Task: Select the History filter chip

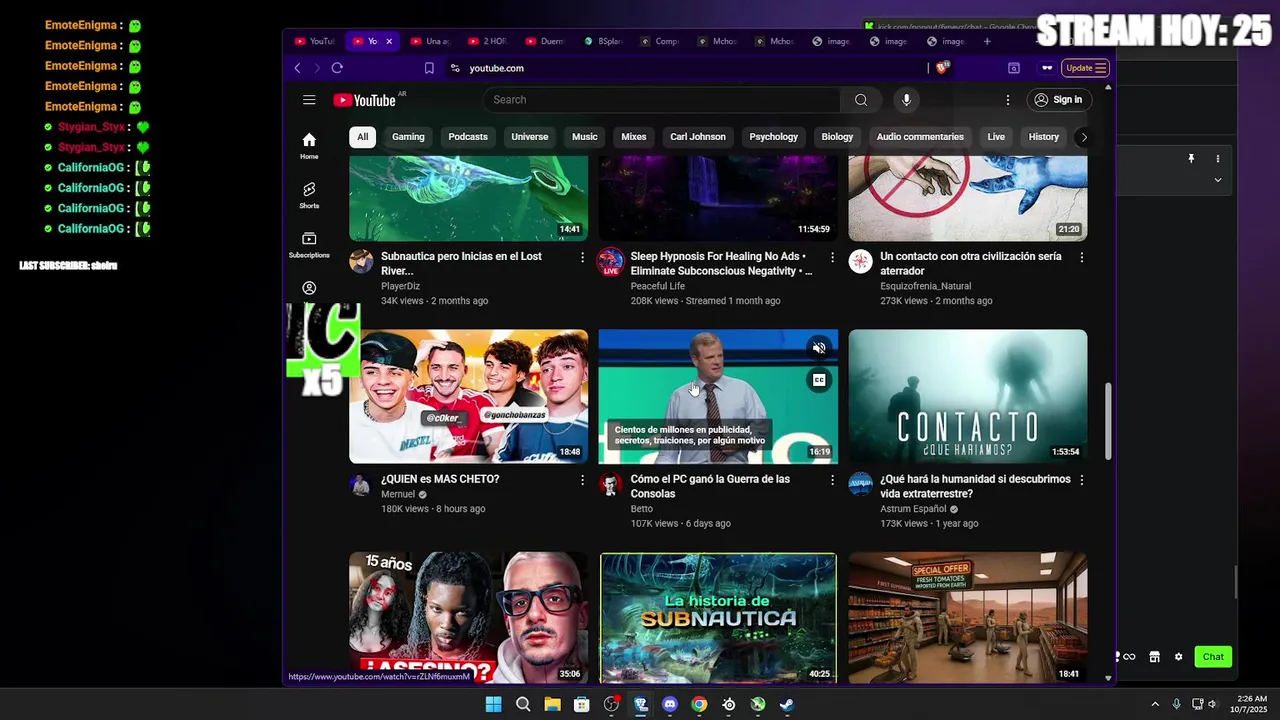Action: pyautogui.click(x=1044, y=137)
